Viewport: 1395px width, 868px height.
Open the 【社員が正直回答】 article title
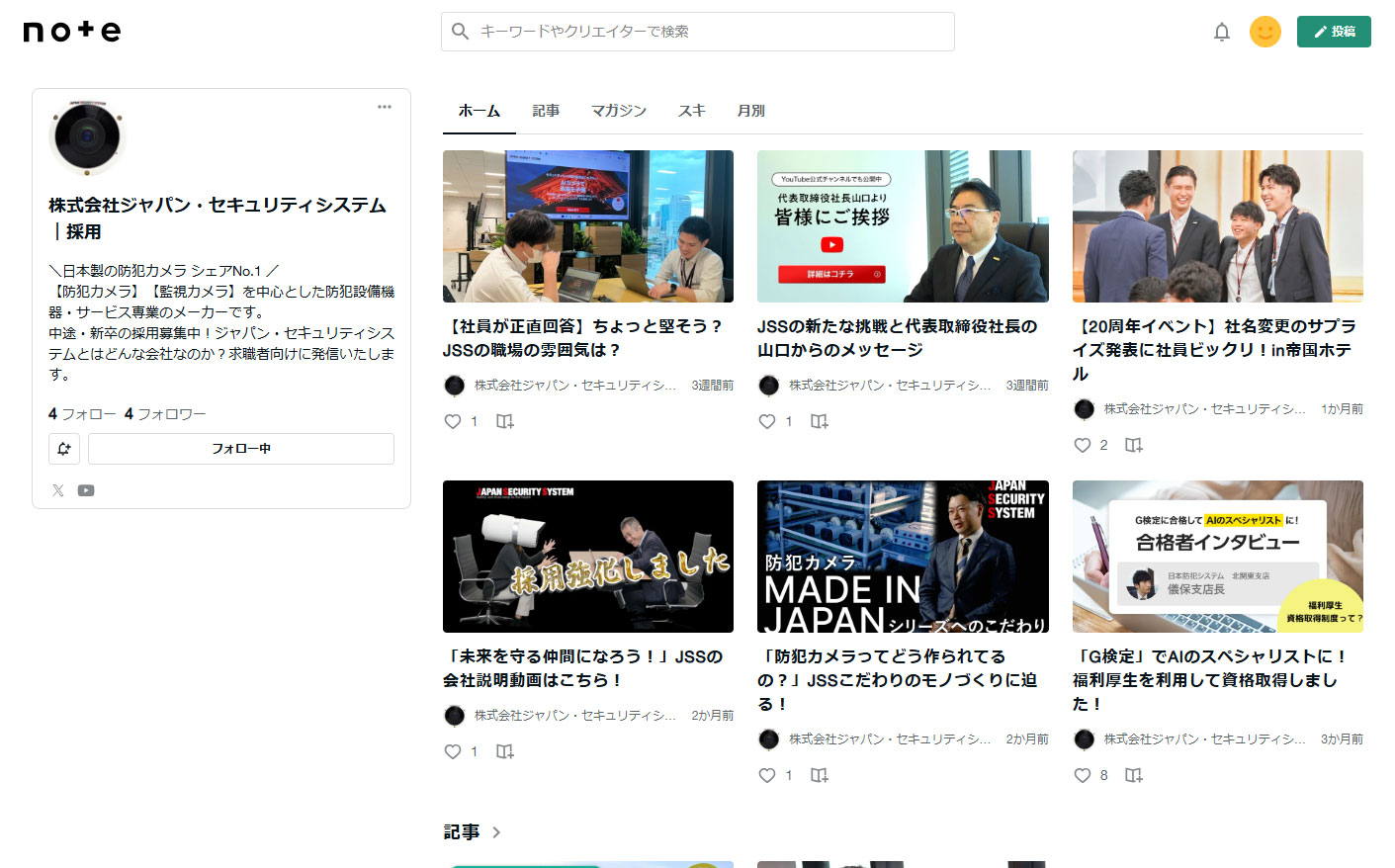(583, 338)
